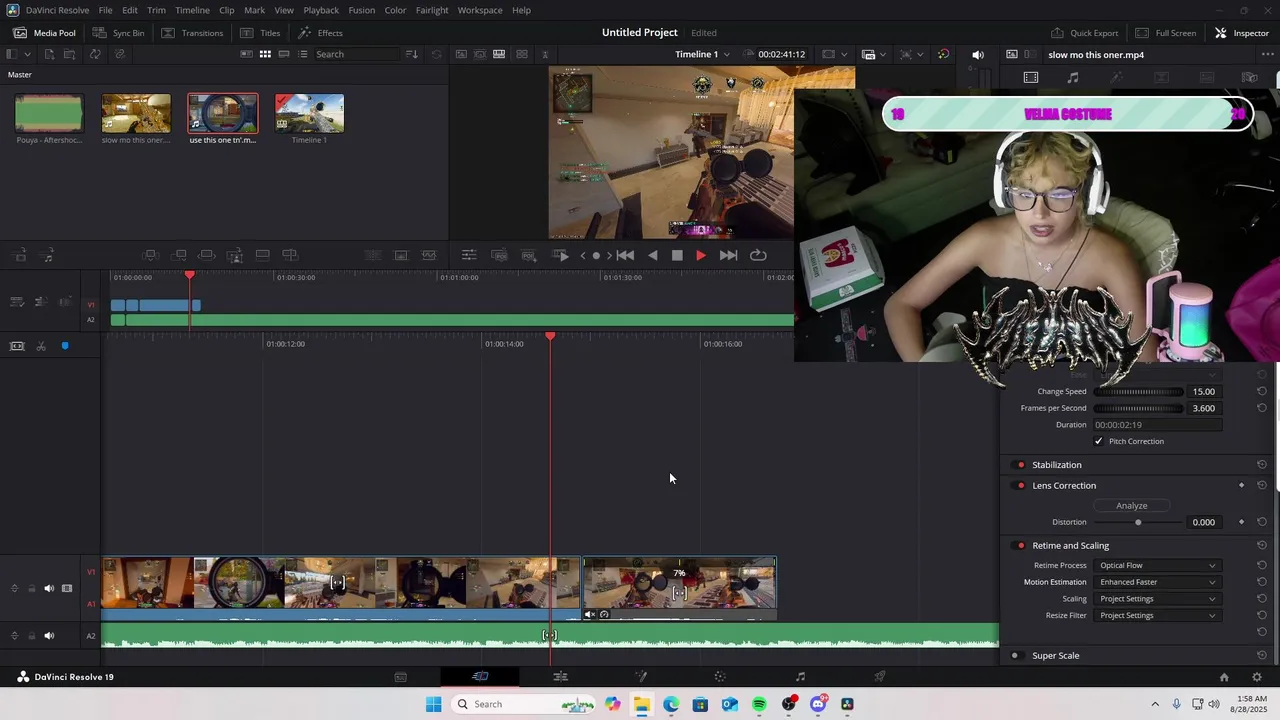Toggle the Lens Correction enable dot
This screenshot has height=720, width=1280.
click(x=1020, y=486)
